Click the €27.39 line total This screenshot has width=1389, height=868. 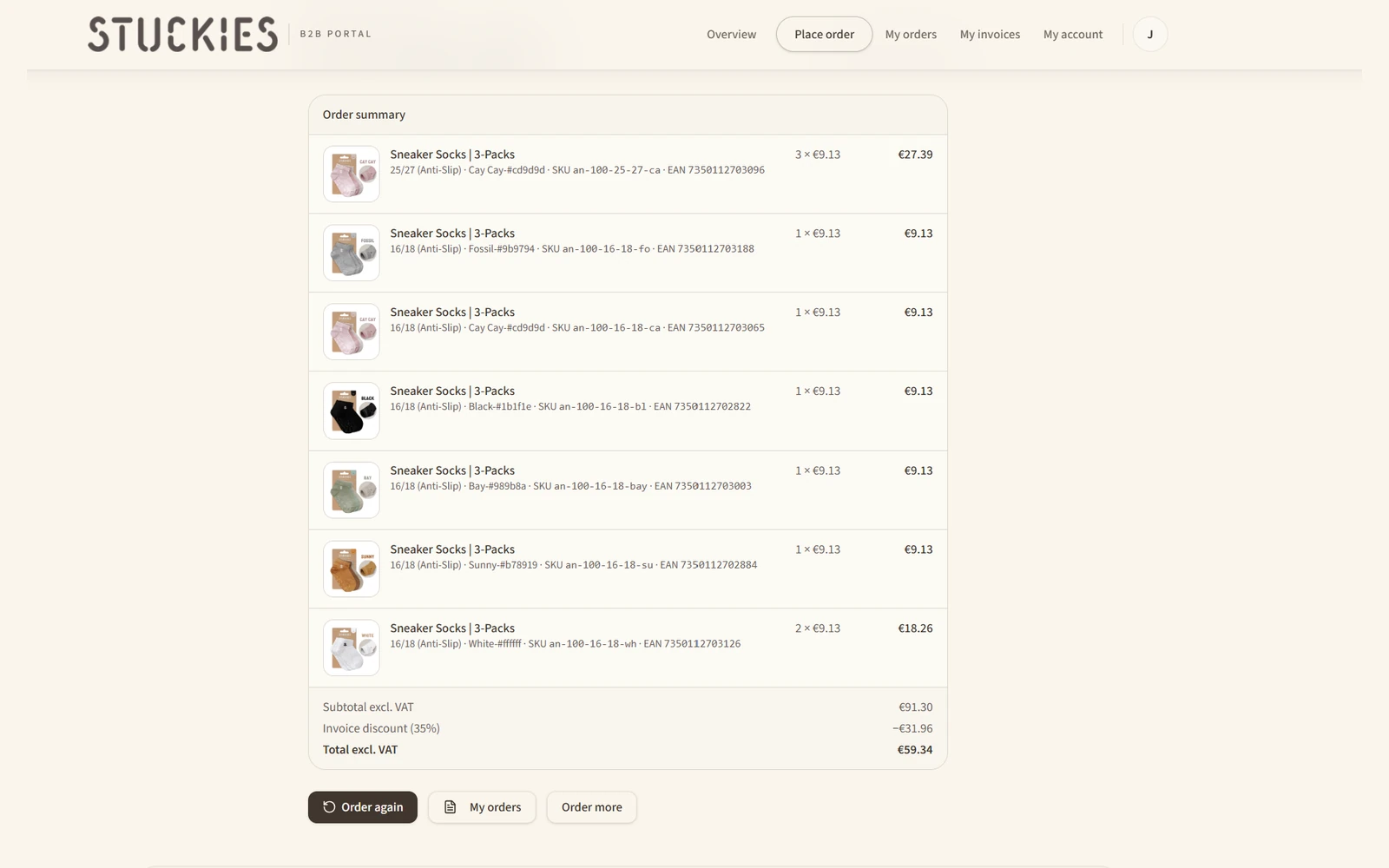[x=915, y=155]
